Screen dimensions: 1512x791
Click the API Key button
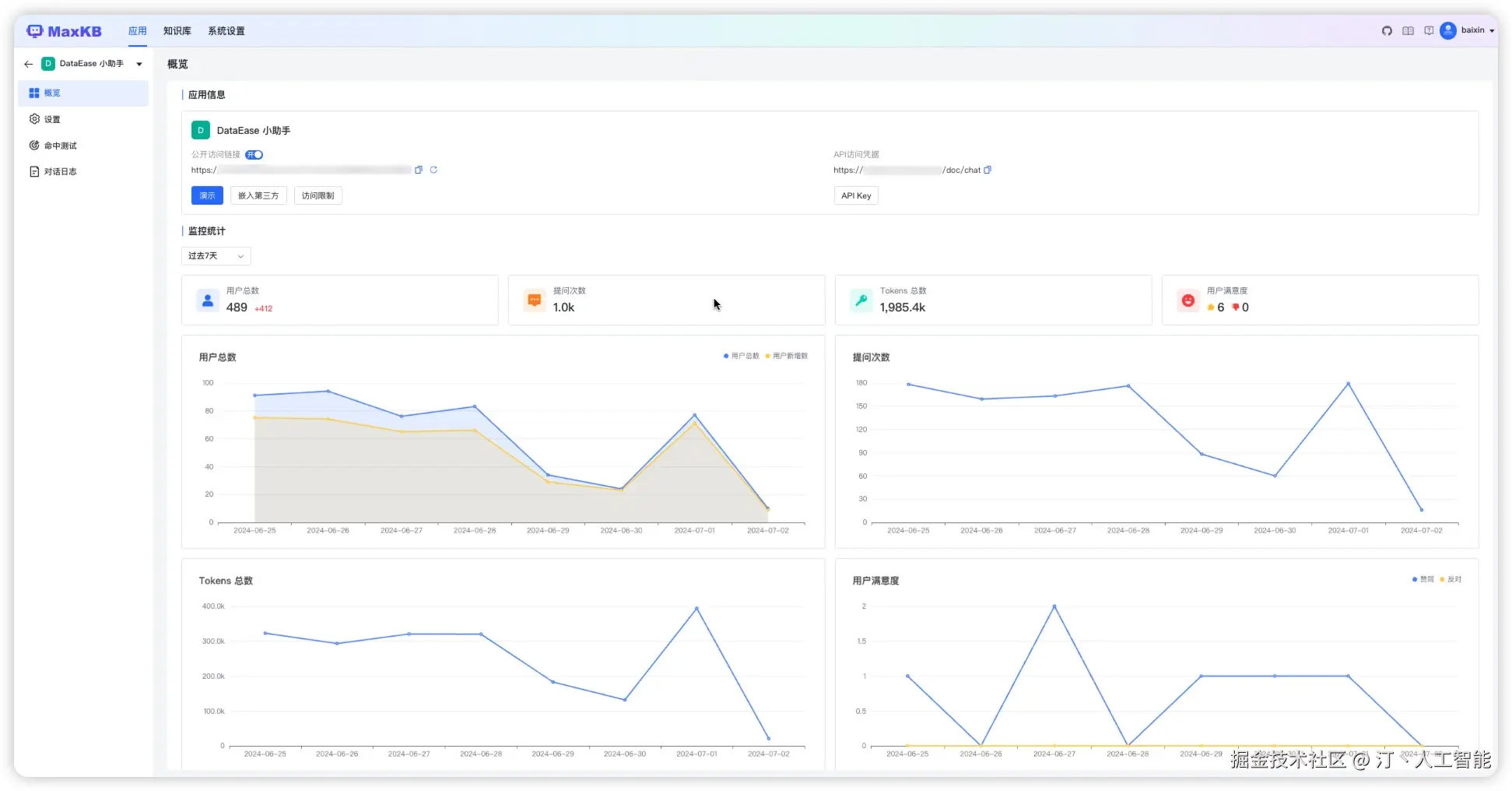(x=856, y=195)
